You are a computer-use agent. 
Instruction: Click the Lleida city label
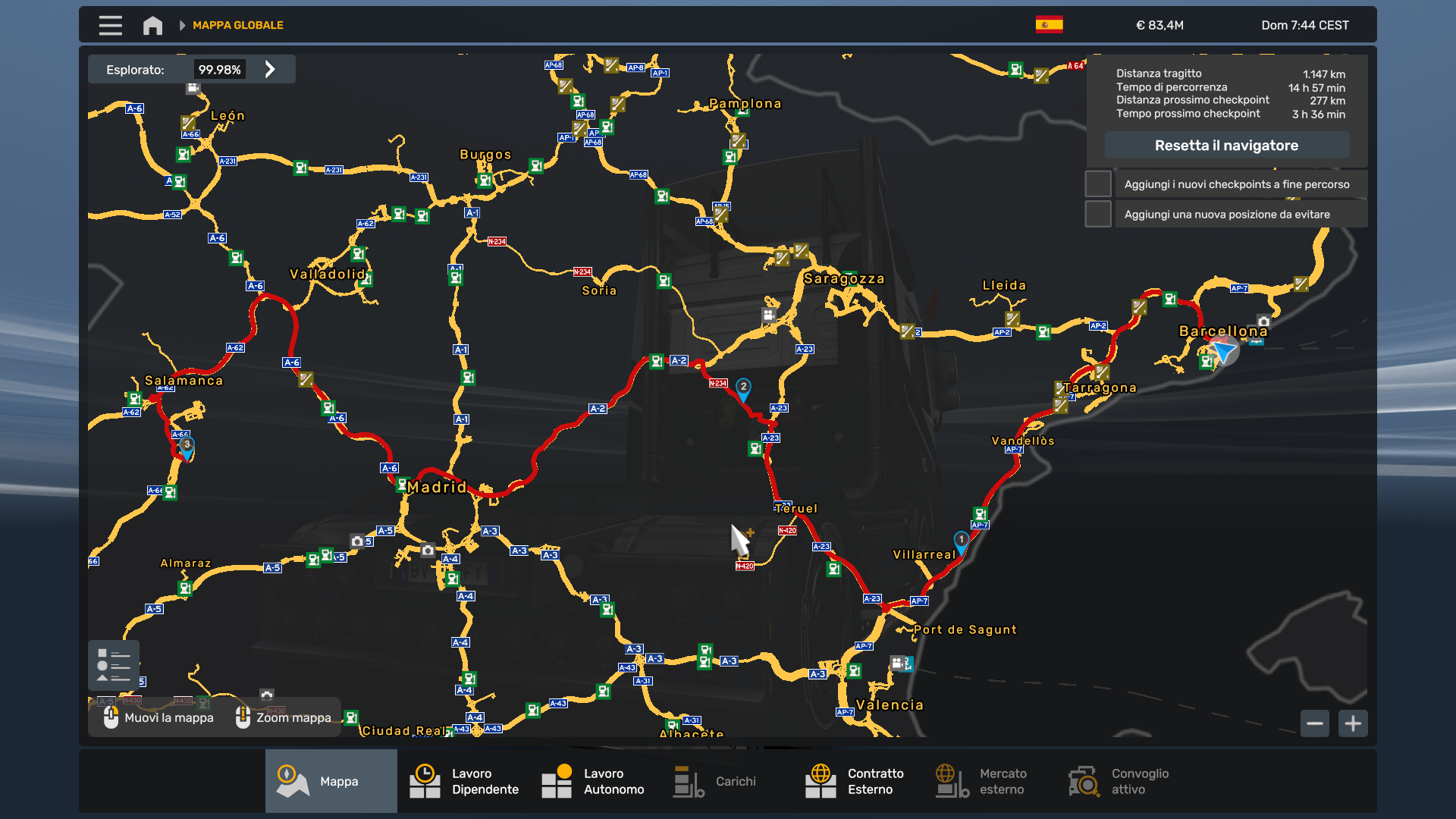(x=1004, y=285)
